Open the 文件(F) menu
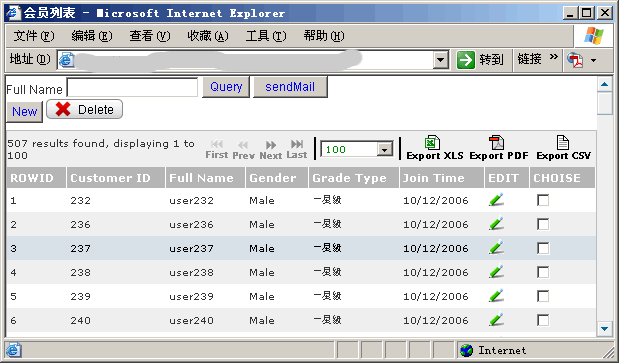619x363 pixels. pyautogui.click(x=34, y=36)
